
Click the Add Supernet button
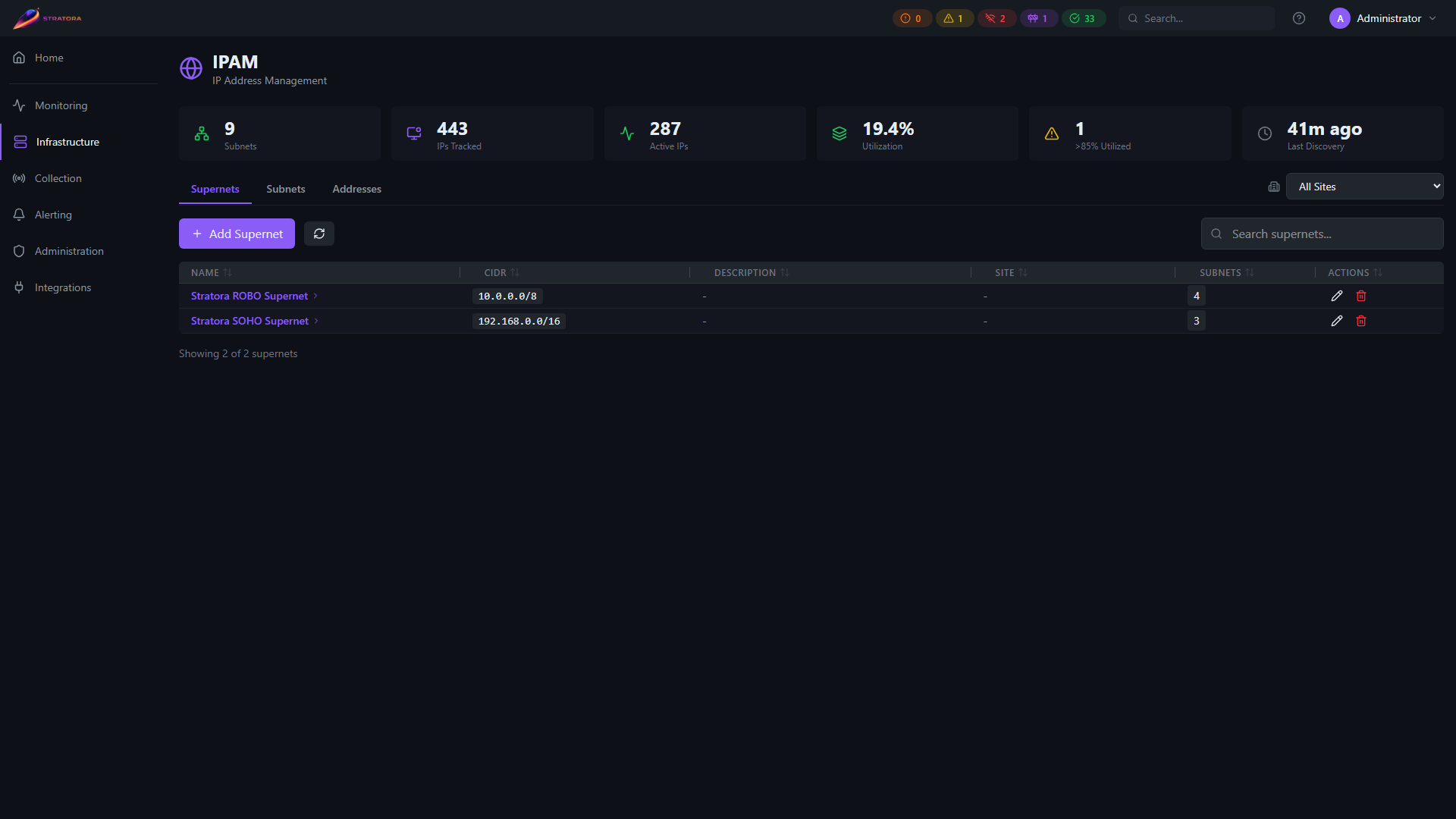point(237,234)
